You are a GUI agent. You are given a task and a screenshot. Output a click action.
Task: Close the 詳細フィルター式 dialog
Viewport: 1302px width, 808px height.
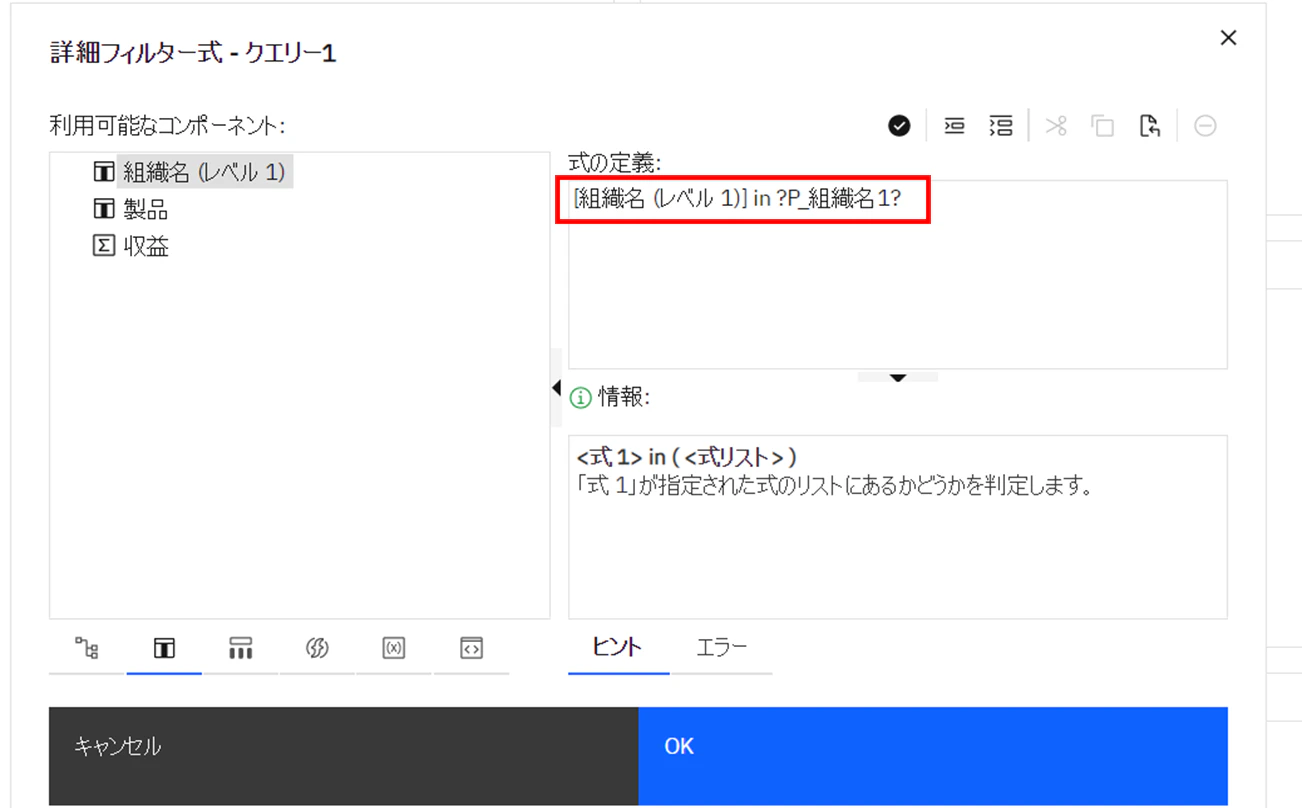tap(1229, 38)
